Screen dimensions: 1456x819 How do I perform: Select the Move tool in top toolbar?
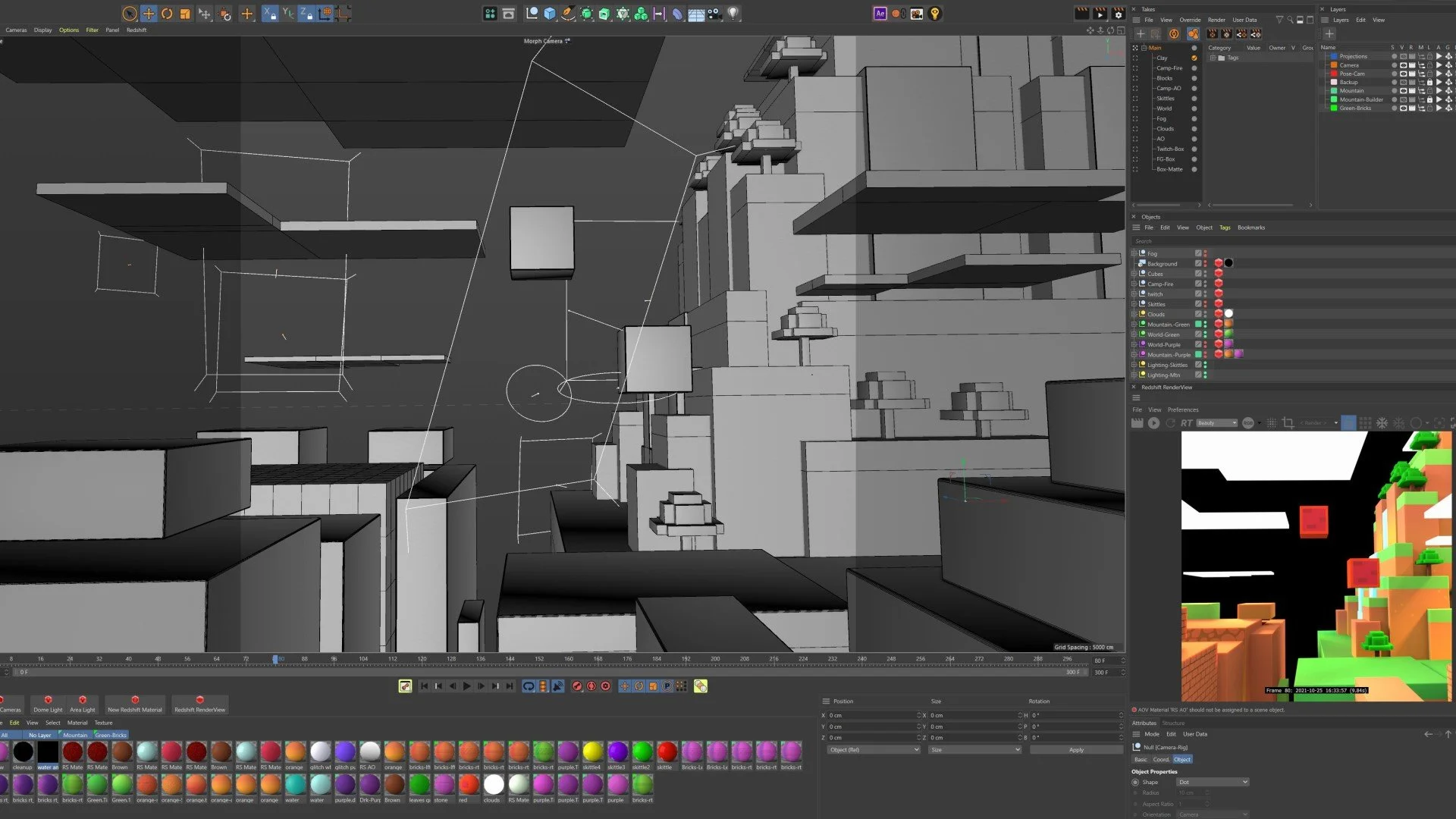pos(149,14)
